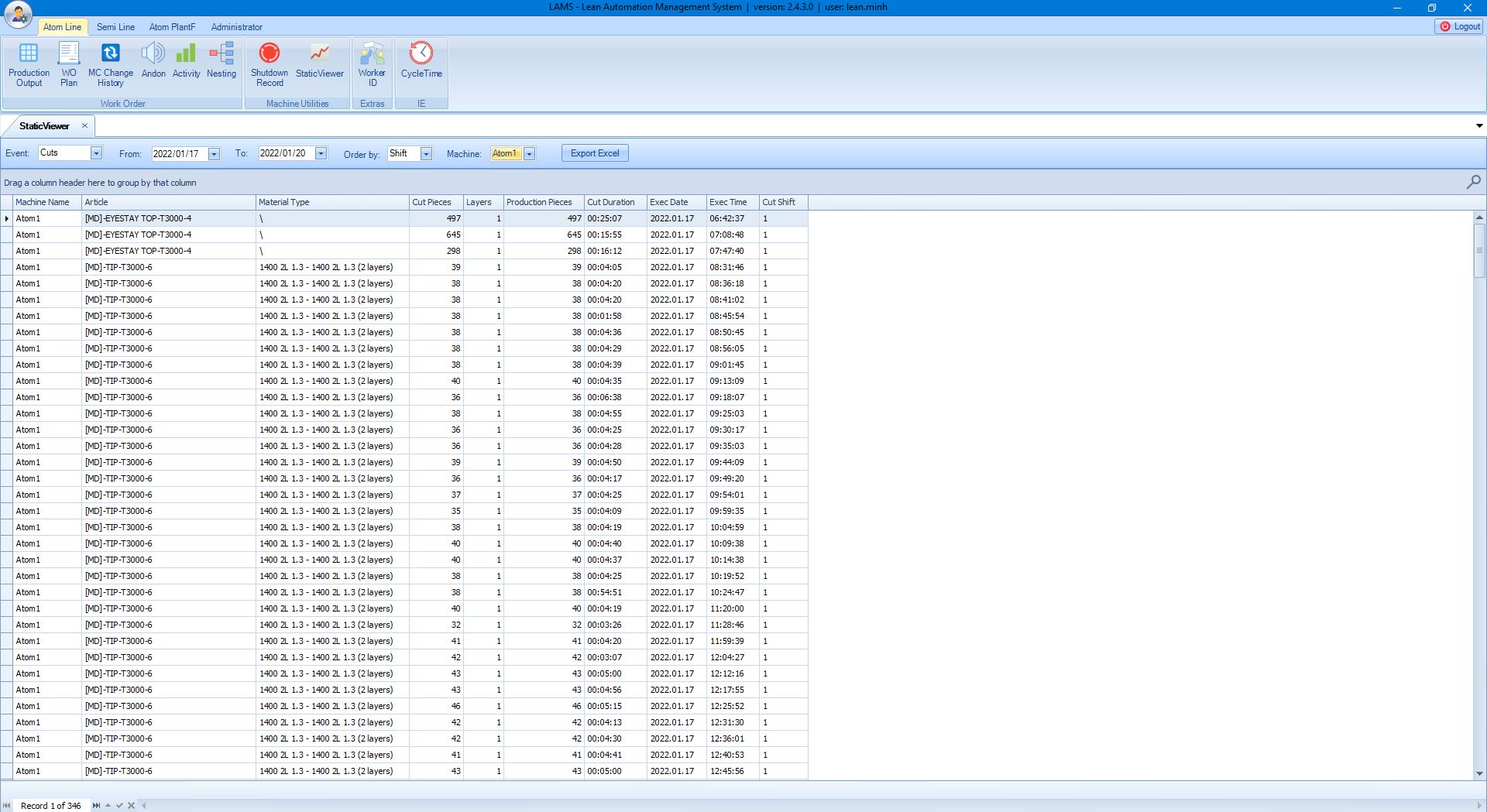Open the Activity chart tool
The height and width of the screenshot is (812, 1487).
tap(186, 60)
